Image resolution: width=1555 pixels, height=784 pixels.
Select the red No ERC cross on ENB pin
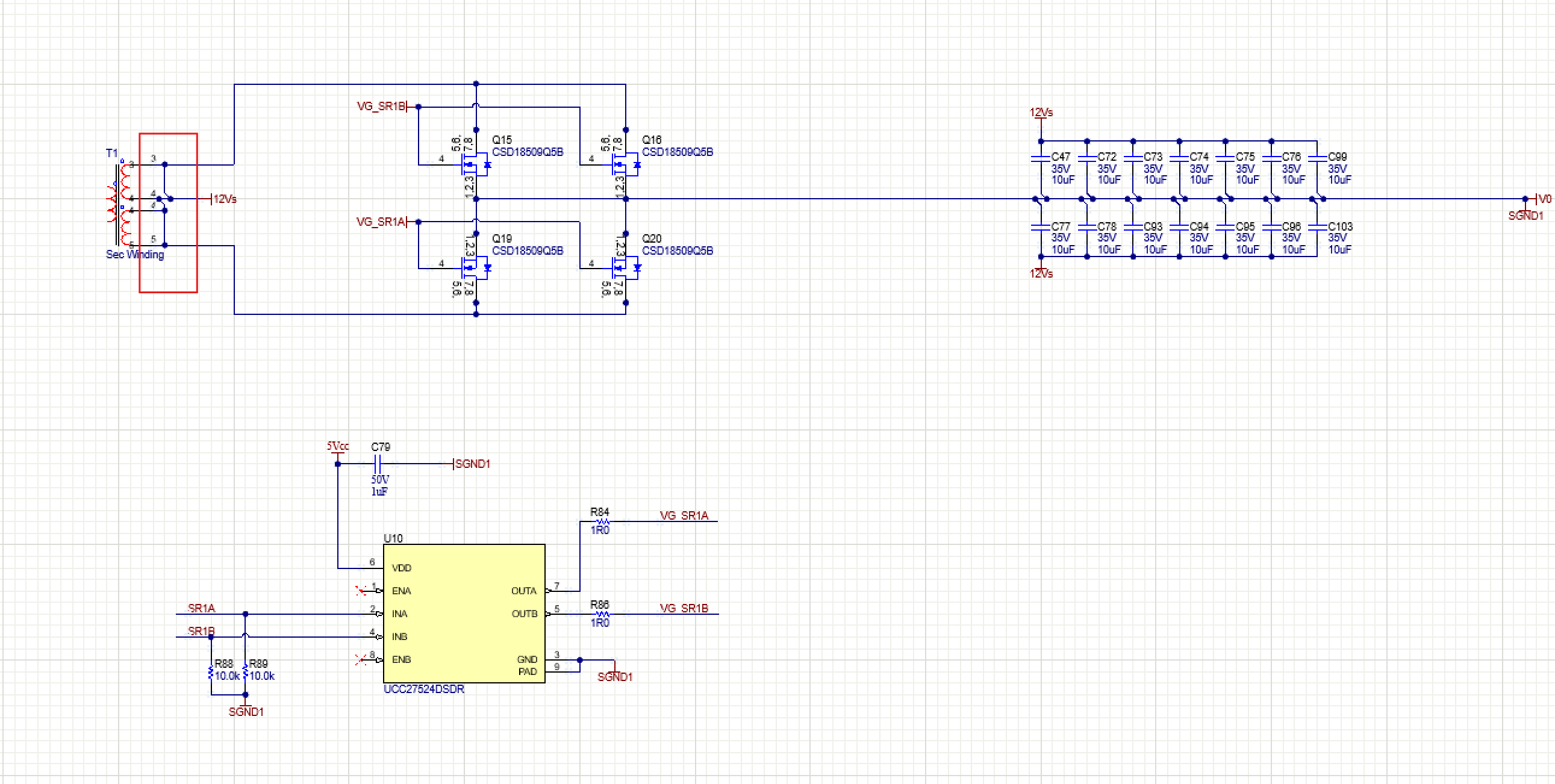click(x=361, y=660)
